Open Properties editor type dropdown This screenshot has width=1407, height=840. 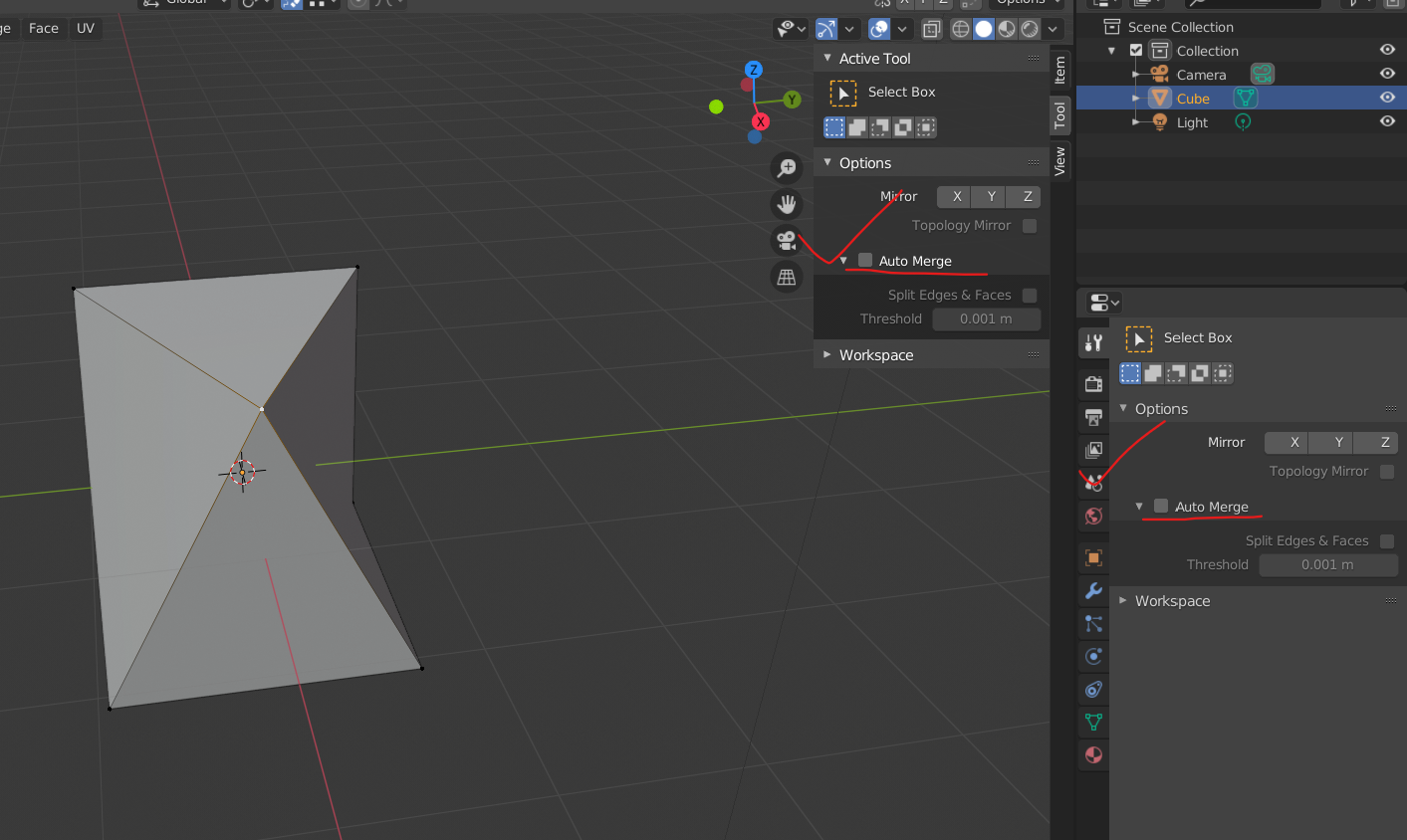click(x=1104, y=303)
